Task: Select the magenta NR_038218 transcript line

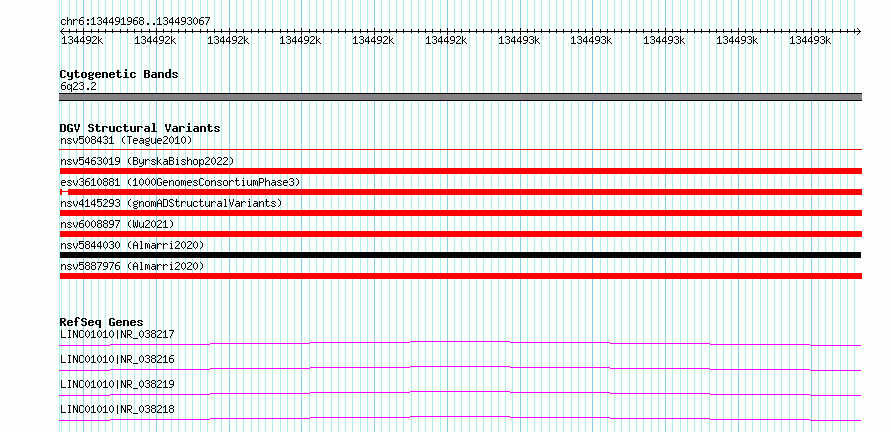Action: tap(460, 418)
